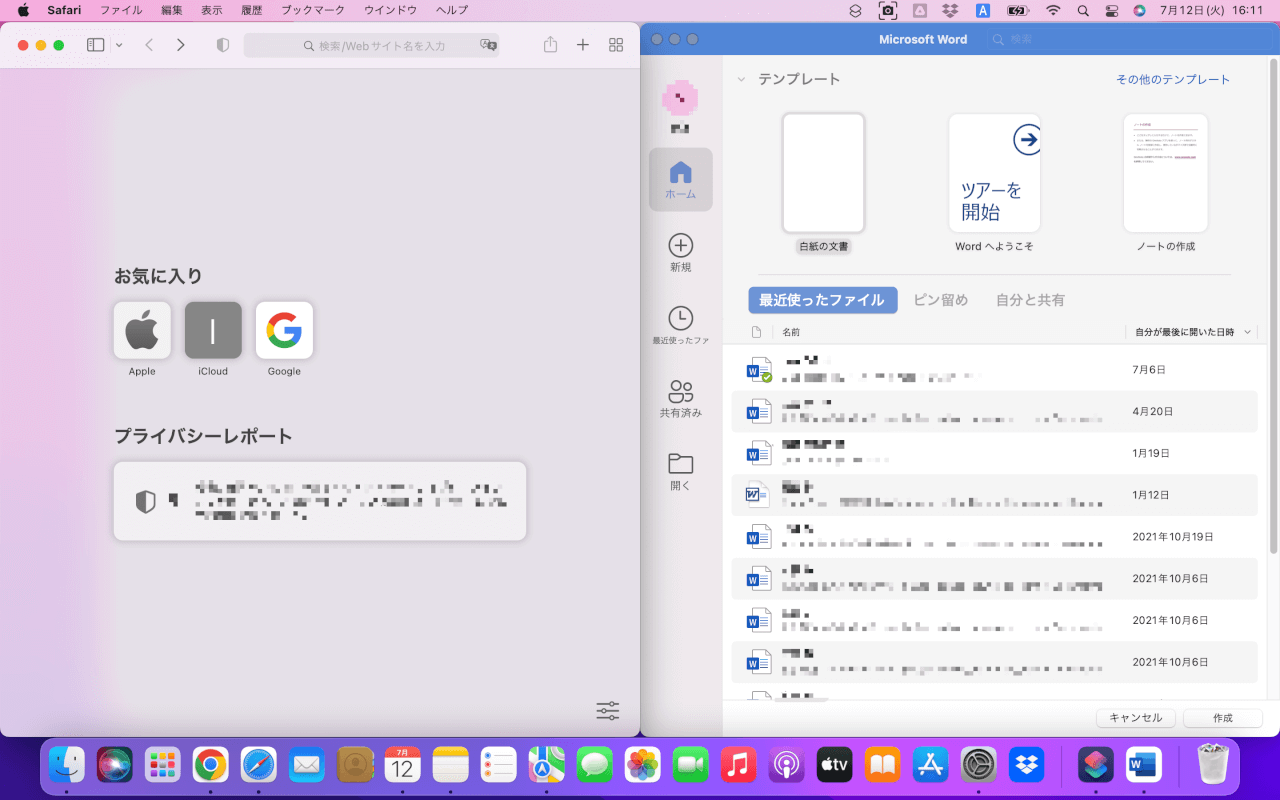The height and width of the screenshot is (800, 1280).
Task: Open the Word icon in the Dock
Action: point(1144,765)
